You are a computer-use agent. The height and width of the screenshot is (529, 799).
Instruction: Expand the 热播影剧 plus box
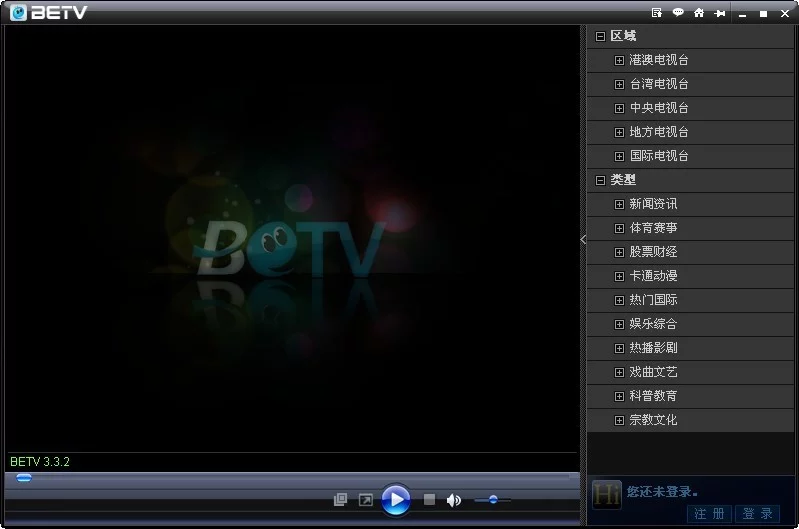[x=619, y=348]
